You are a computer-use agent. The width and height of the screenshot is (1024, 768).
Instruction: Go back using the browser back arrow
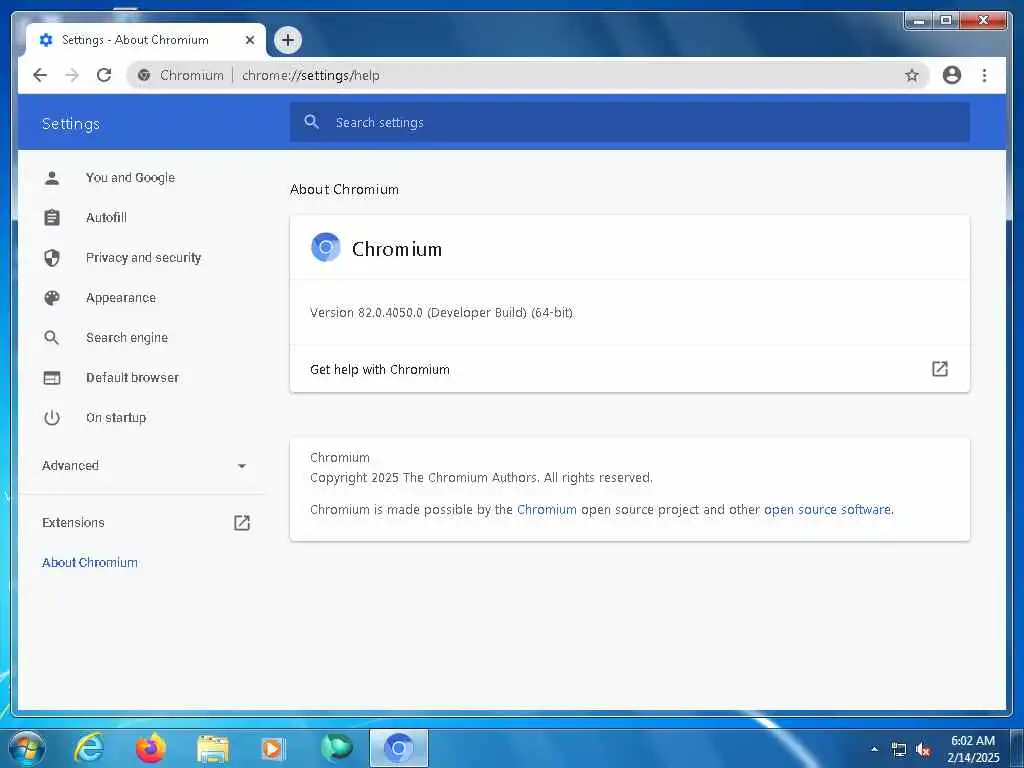pyautogui.click(x=40, y=75)
